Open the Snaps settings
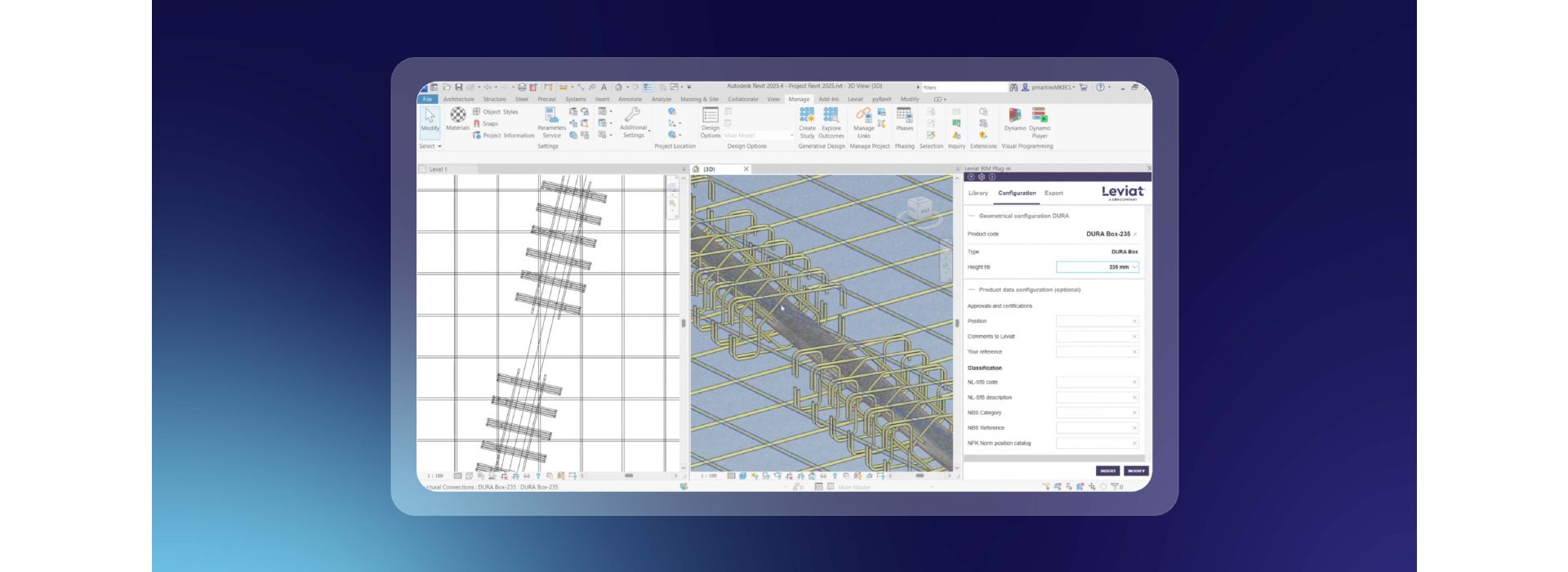The image size is (1568, 572). [x=485, y=123]
